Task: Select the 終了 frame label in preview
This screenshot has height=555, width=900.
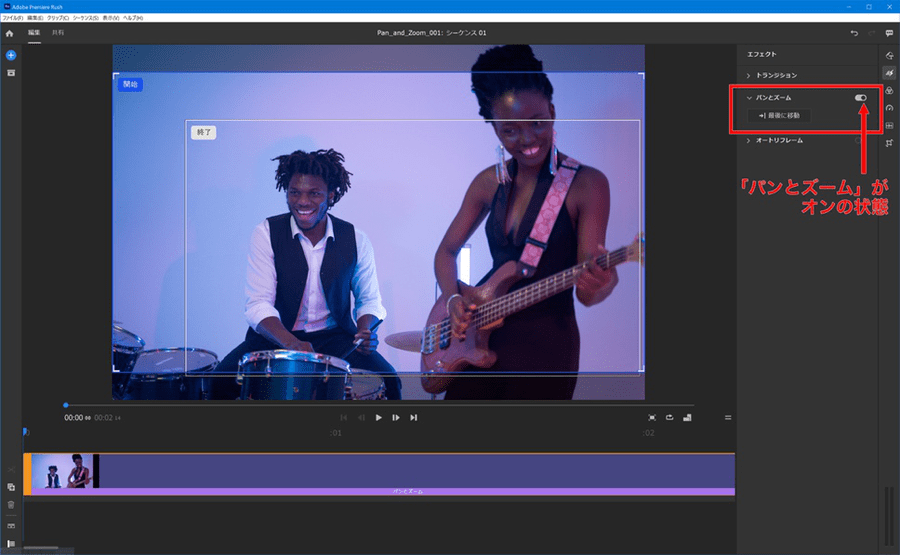Action: click(203, 132)
